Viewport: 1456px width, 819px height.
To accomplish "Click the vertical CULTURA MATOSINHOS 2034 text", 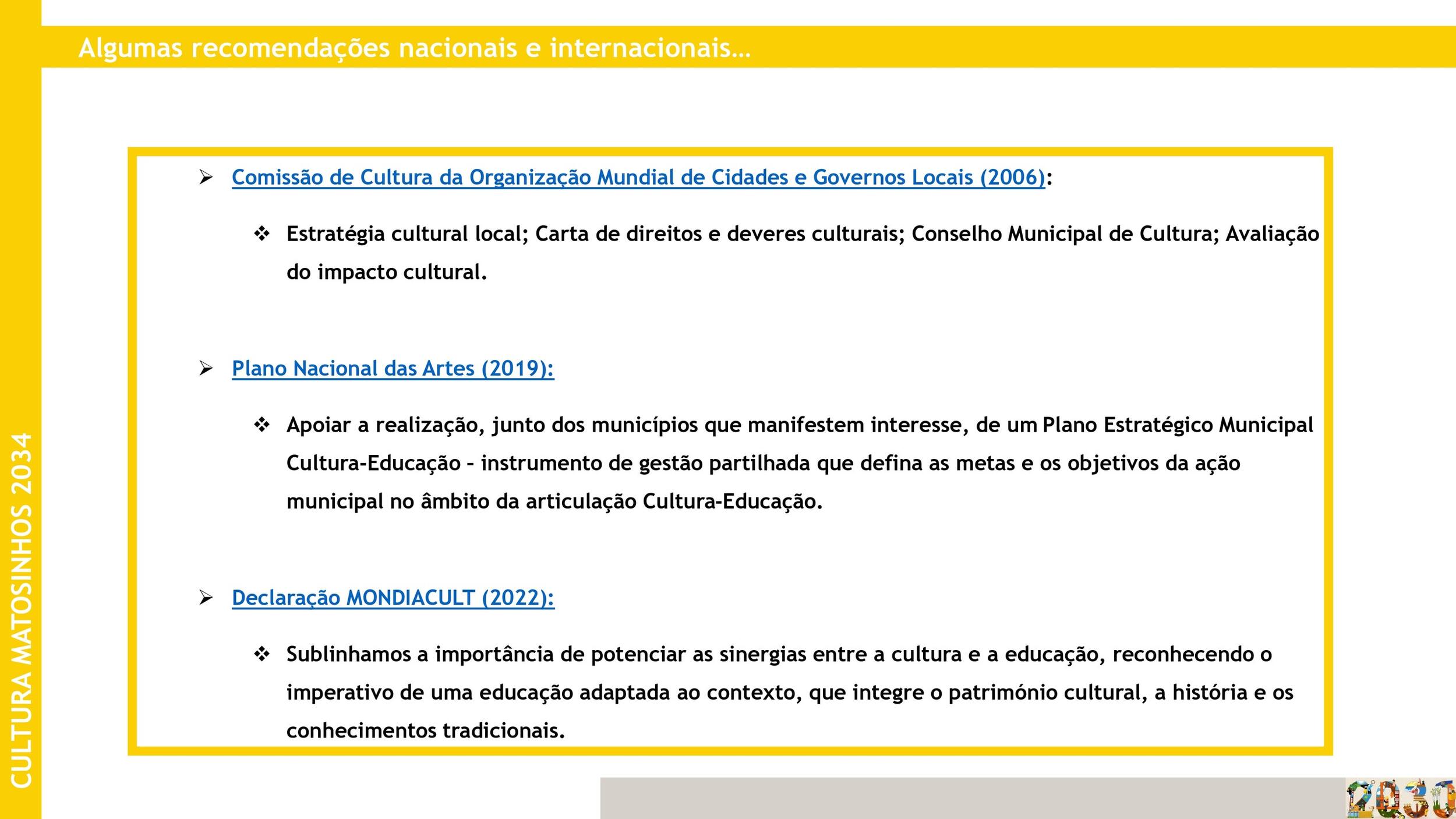I will [21, 610].
